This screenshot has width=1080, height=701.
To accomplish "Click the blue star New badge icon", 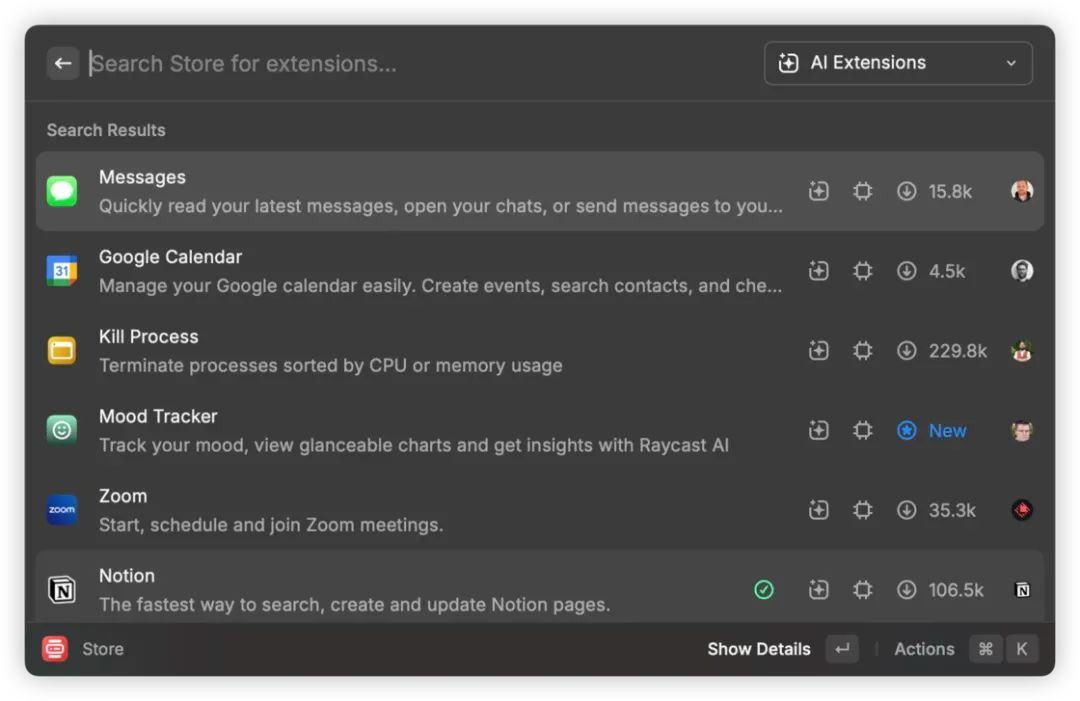I will 906,430.
